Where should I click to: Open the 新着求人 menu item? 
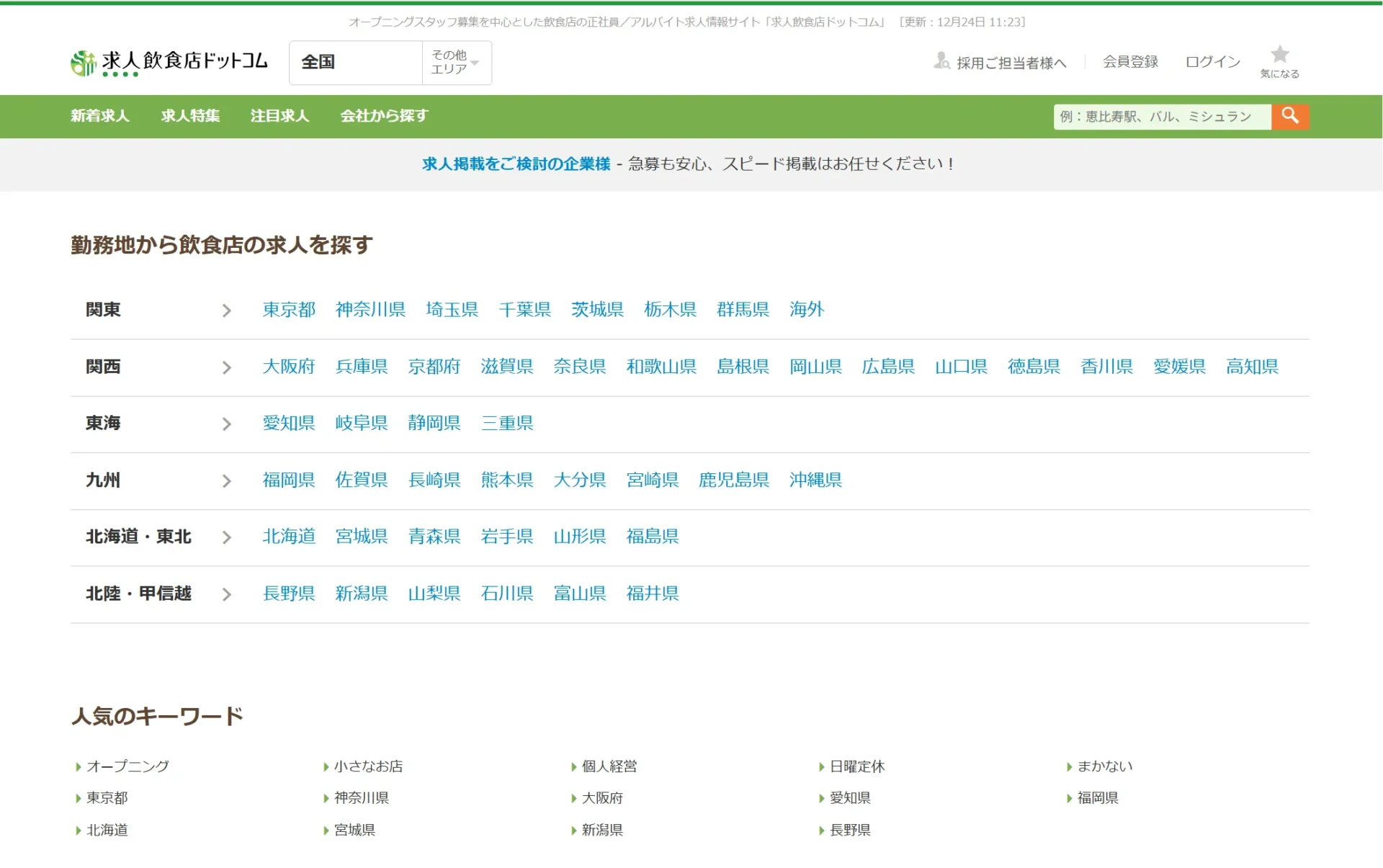(x=99, y=116)
